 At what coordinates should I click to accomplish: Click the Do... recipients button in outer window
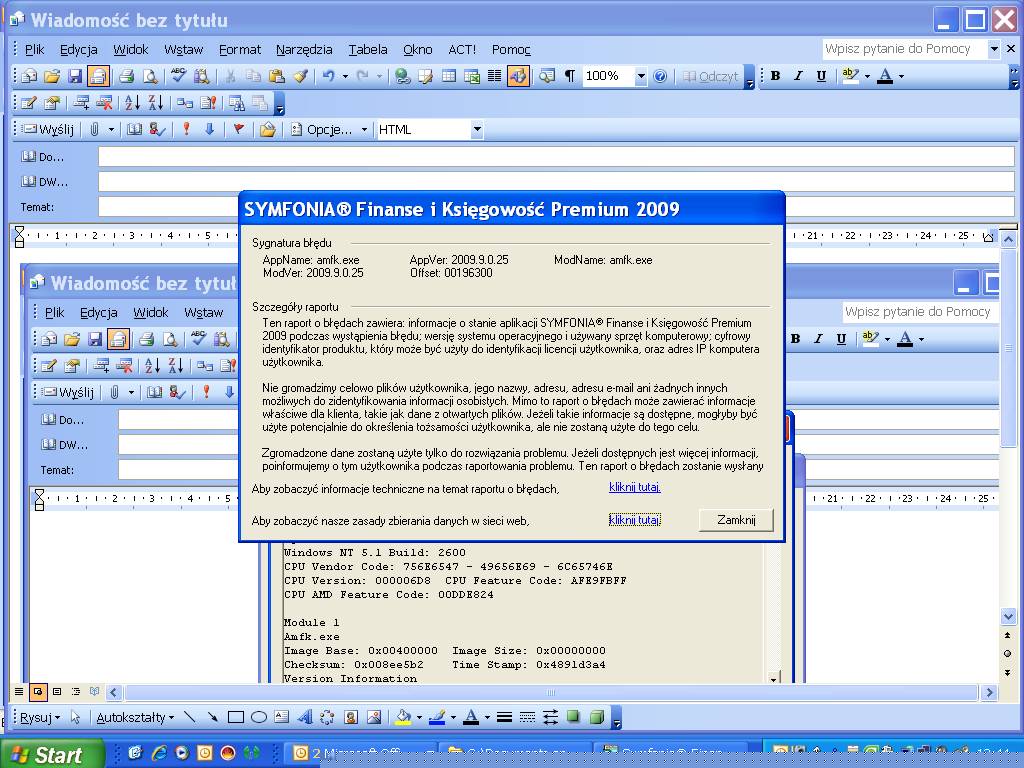pos(42,157)
